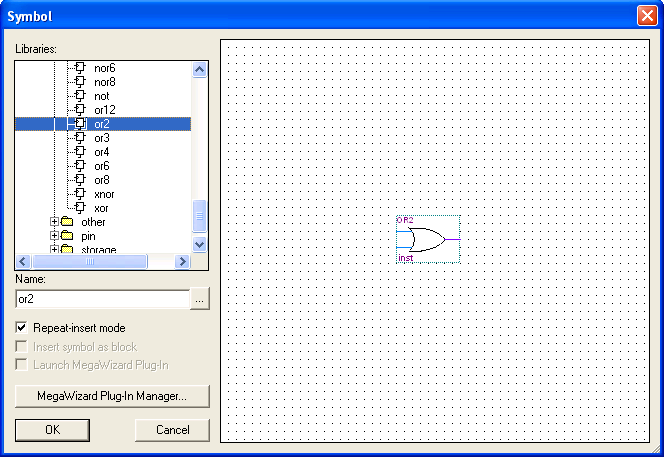
Task: Select the or8 gate symbol
Action: (102, 180)
